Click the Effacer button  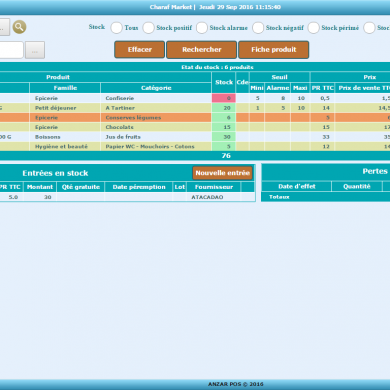click(x=140, y=50)
